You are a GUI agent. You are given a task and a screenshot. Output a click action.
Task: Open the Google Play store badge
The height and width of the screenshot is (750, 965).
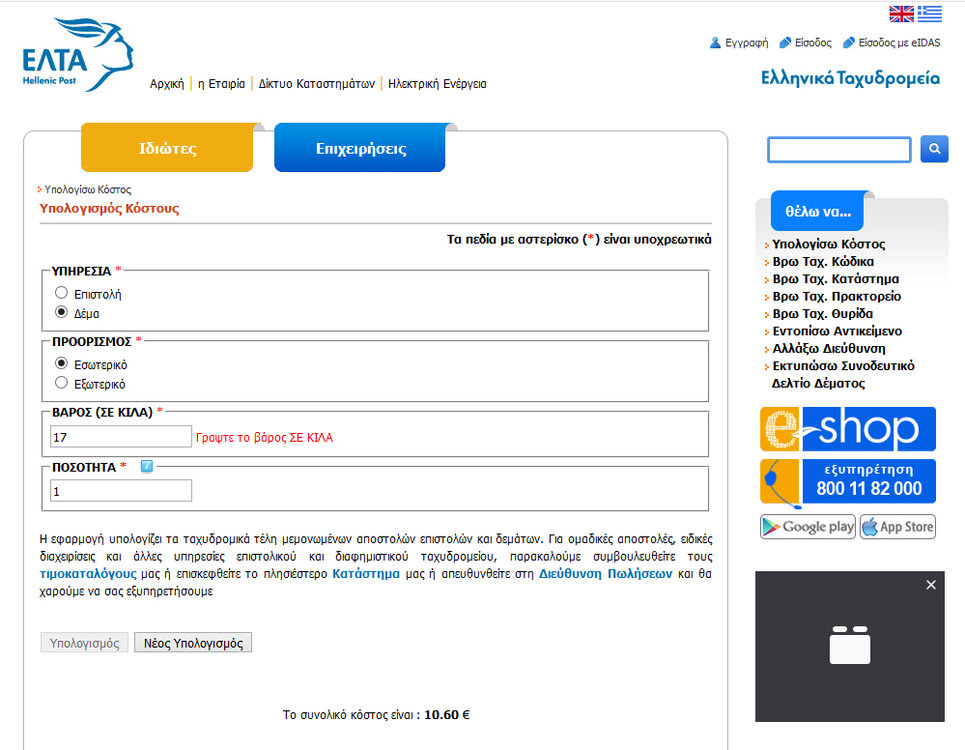[807, 527]
